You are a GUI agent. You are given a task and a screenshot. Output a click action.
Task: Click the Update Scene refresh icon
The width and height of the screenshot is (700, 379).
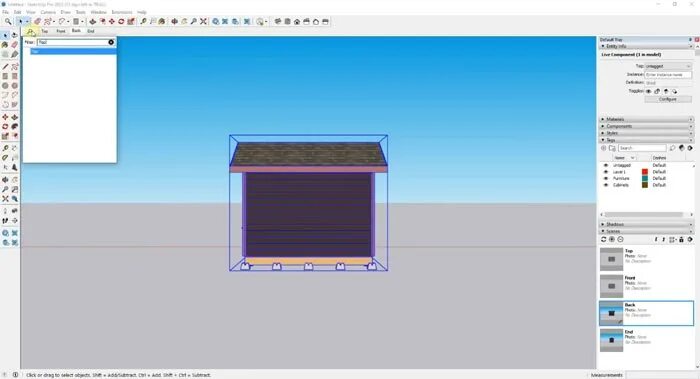[x=604, y=240]
